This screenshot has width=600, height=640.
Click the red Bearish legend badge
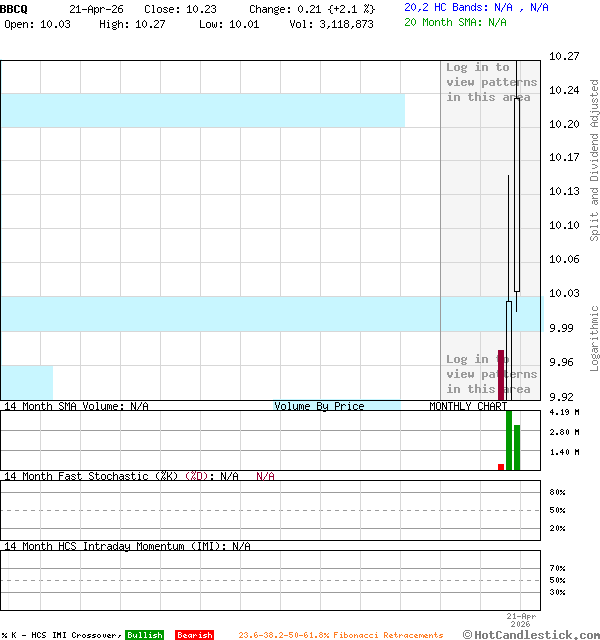(194, 635)
